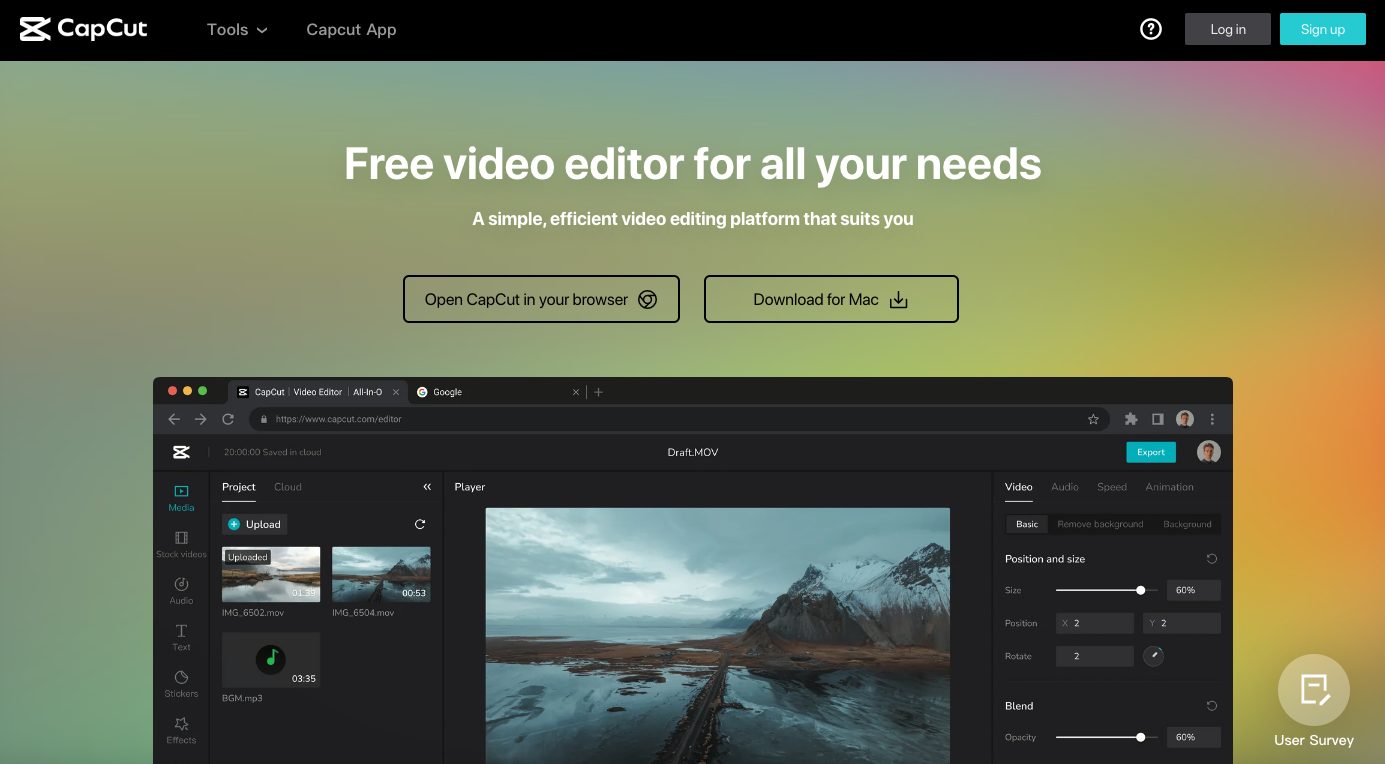
Task: Open a new browser tab with plus
Action: click(x=598, y=392)
